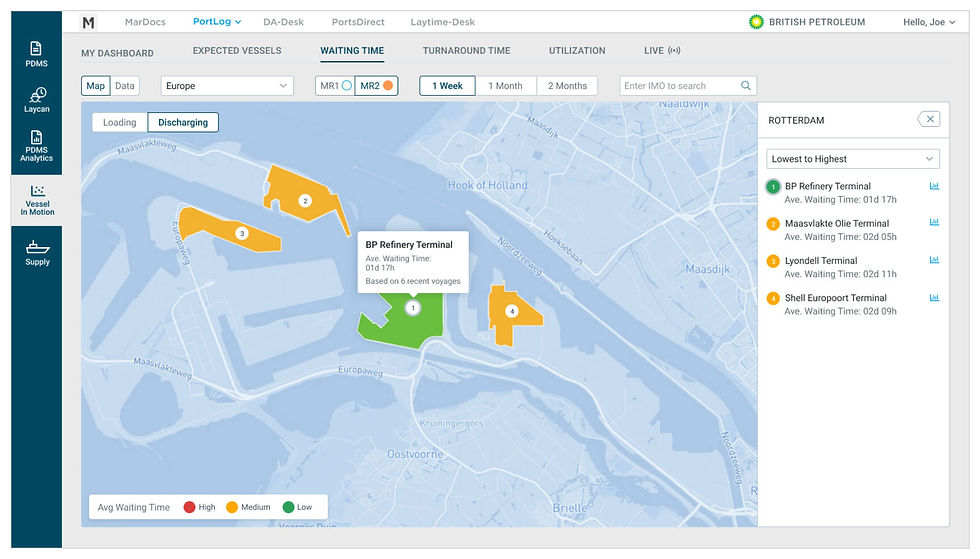The image size is (980, 559).
Task: Select Vessel In Motion sidebar item
Action: pyautogui.click(x=37, y=200)
